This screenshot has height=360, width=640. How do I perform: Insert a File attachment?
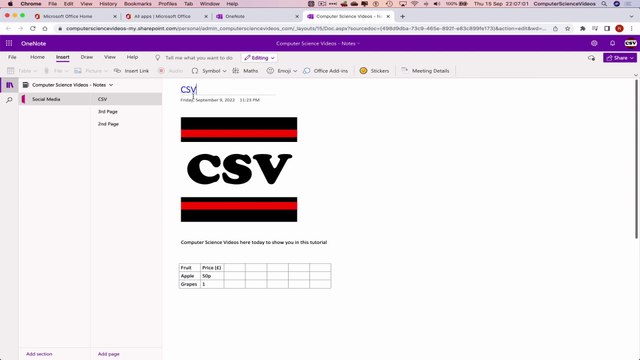point(55,71)
